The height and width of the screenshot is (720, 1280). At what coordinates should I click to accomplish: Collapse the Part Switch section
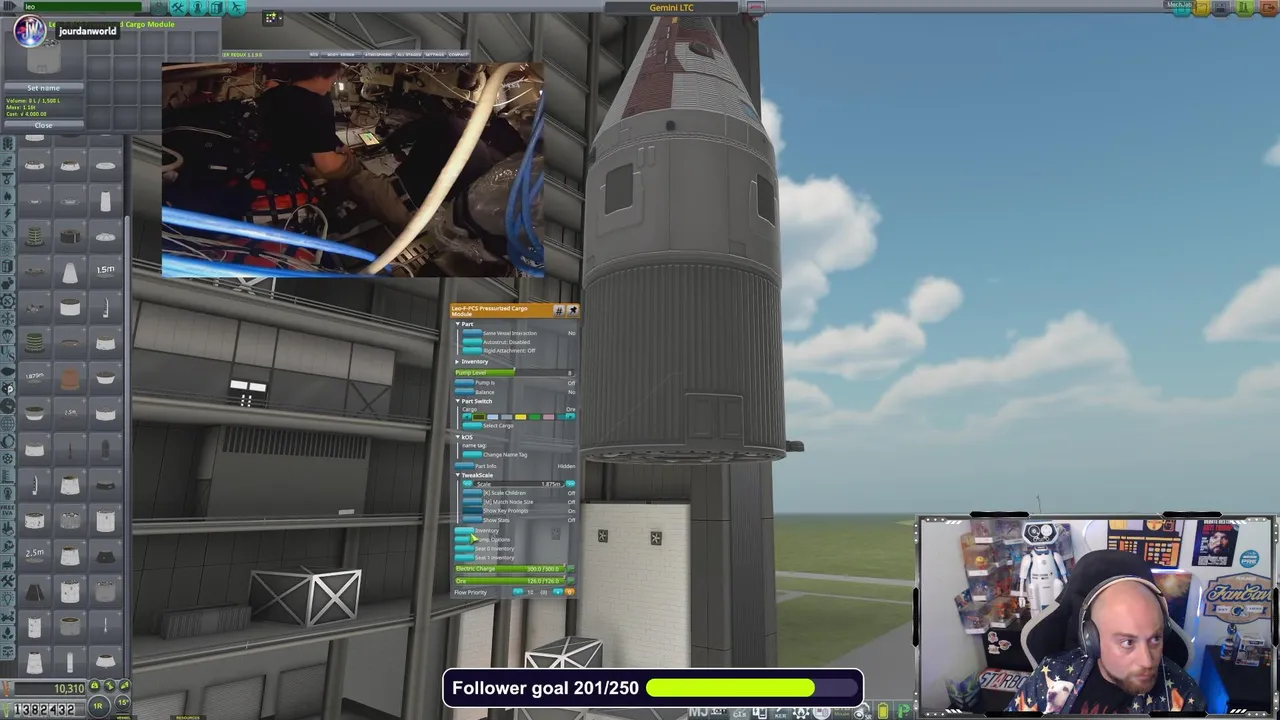click(x=476, y=401)
